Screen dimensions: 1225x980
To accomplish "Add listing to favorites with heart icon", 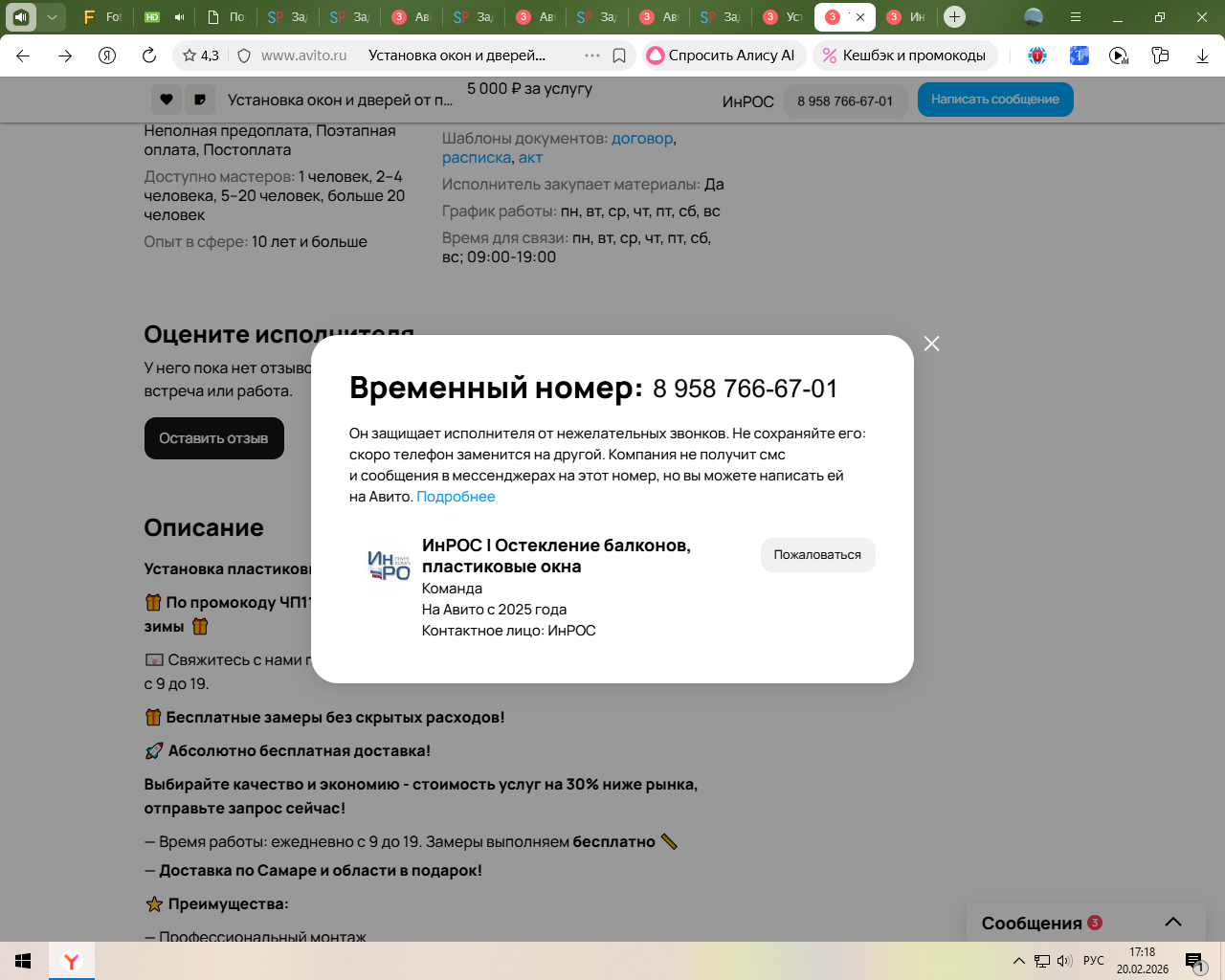I will [167, 100].
